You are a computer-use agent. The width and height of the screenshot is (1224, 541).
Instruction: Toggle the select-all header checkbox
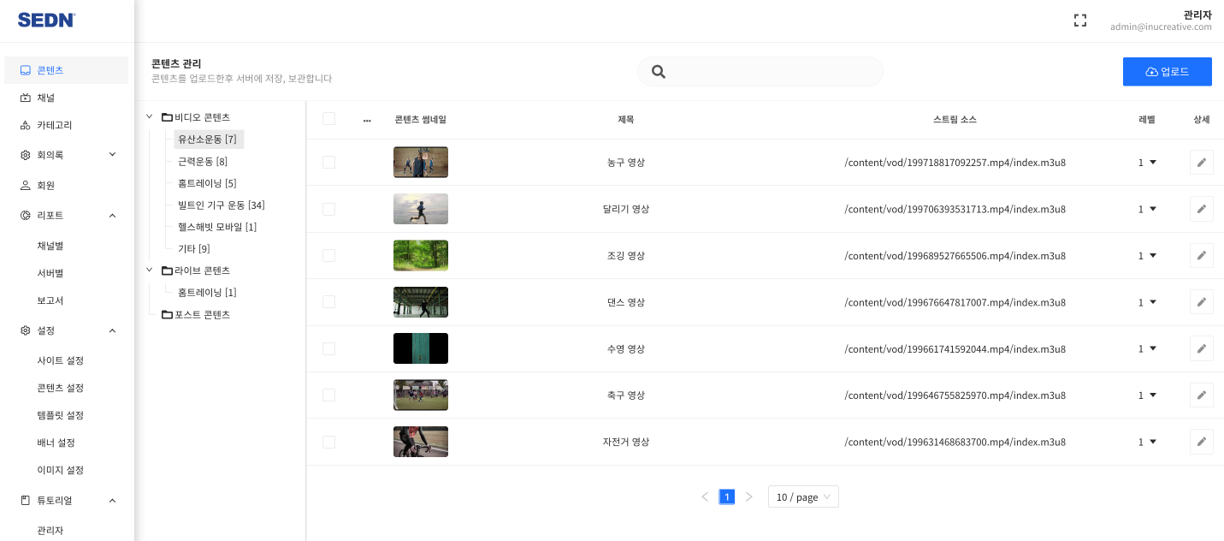(x=329, y=119)
